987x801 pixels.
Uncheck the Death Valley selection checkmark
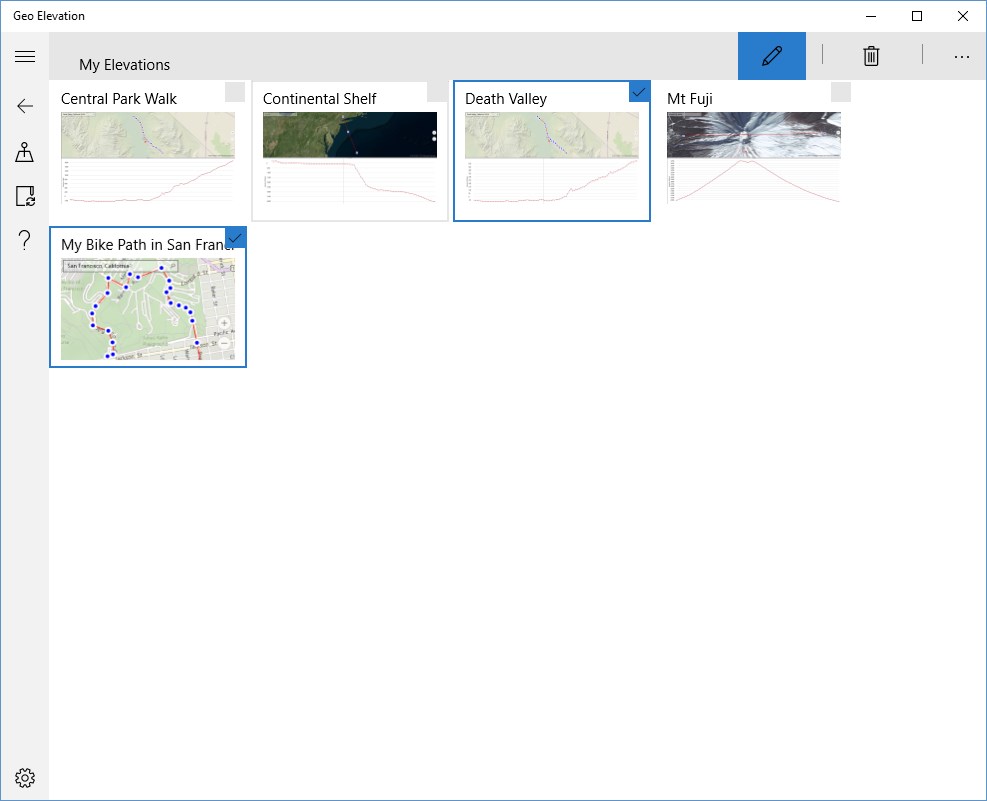point(639,91)
